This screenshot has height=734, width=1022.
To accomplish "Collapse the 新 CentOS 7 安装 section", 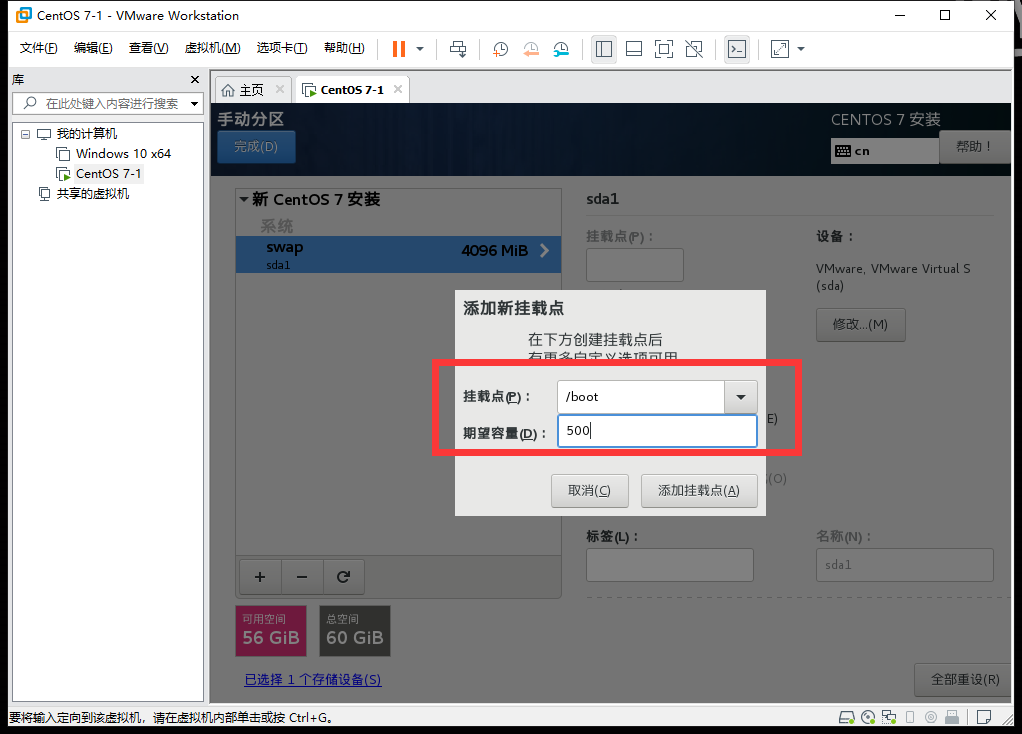I will (x=244, y=199).
